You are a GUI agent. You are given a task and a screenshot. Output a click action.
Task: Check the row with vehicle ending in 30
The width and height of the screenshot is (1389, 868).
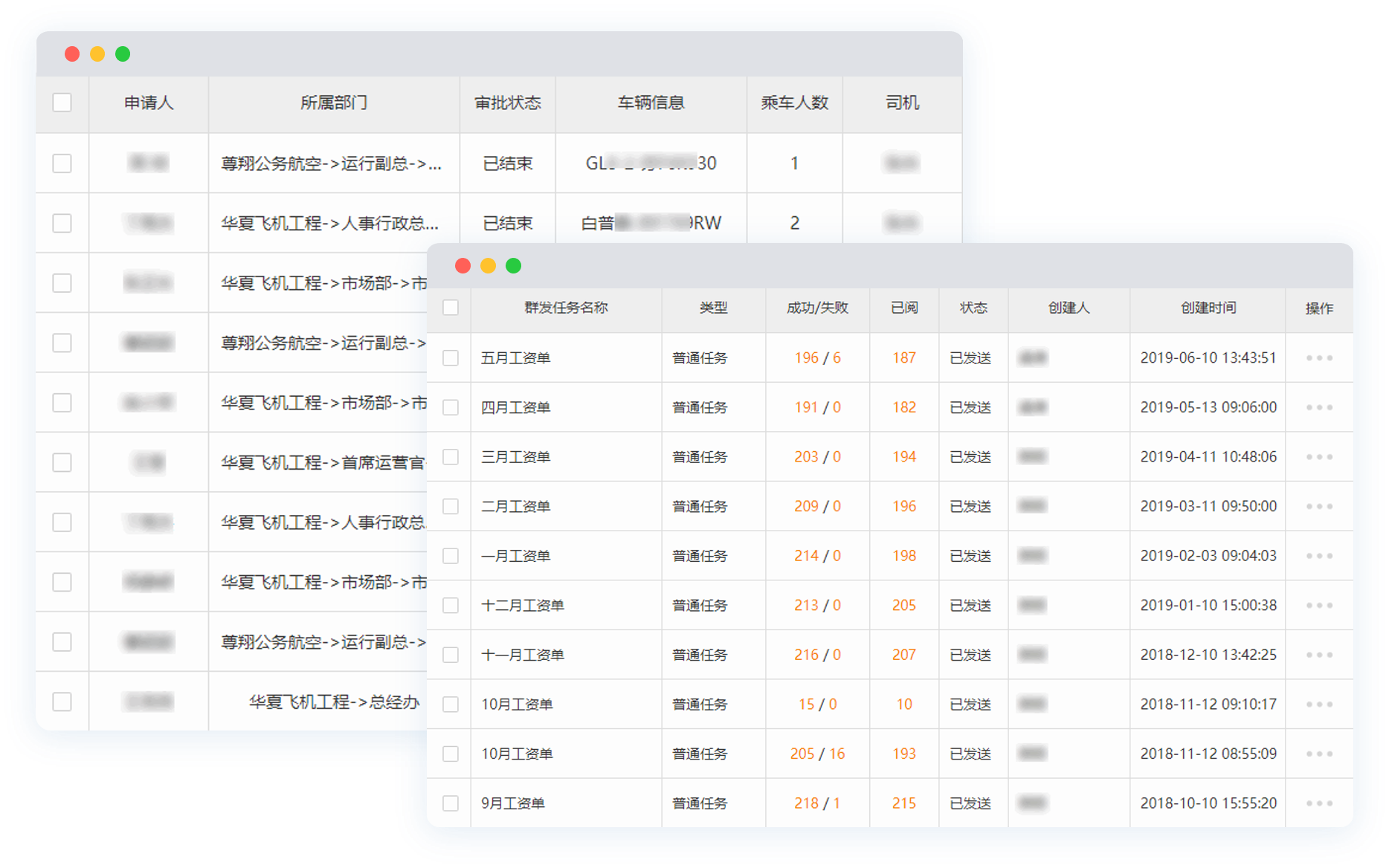[x=62, y=163]
